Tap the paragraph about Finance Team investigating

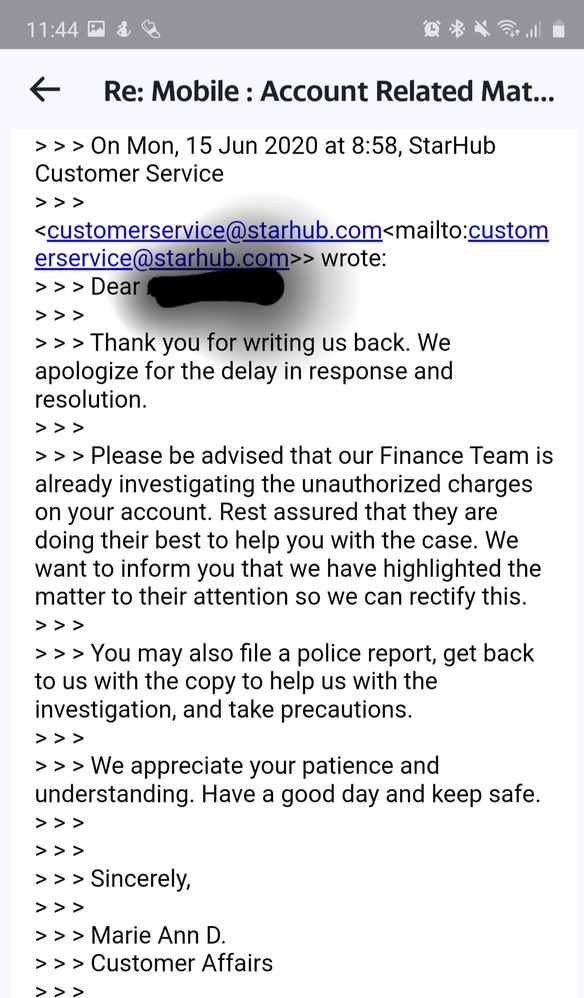294,526
